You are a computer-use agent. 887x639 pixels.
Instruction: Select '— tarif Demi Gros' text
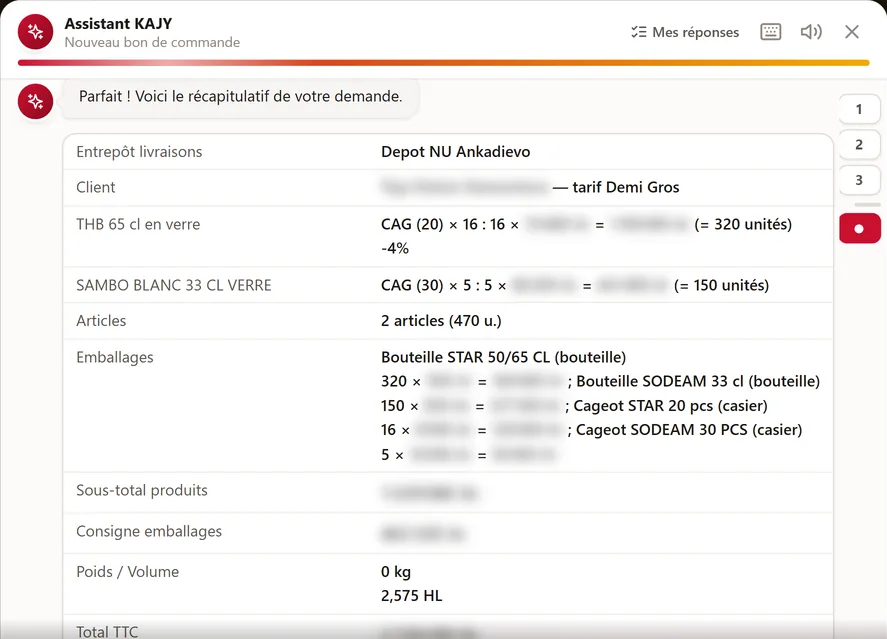click(615, 187)
